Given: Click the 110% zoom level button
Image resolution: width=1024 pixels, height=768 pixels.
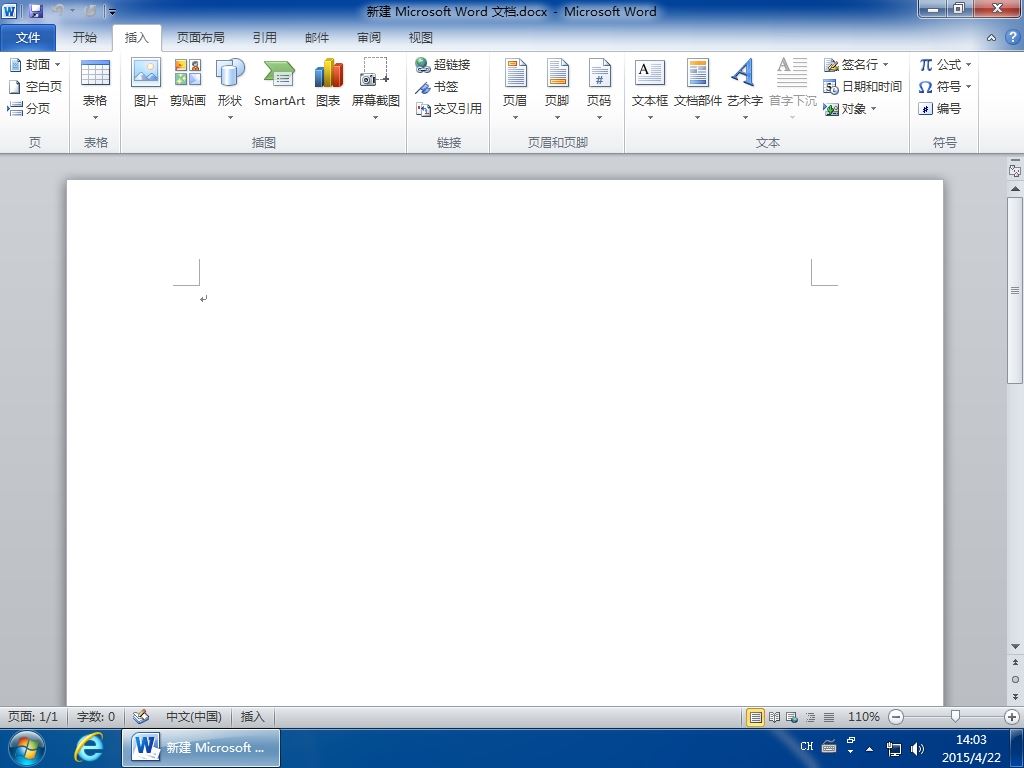Looking at the screenshot, I should click(863, 716).
